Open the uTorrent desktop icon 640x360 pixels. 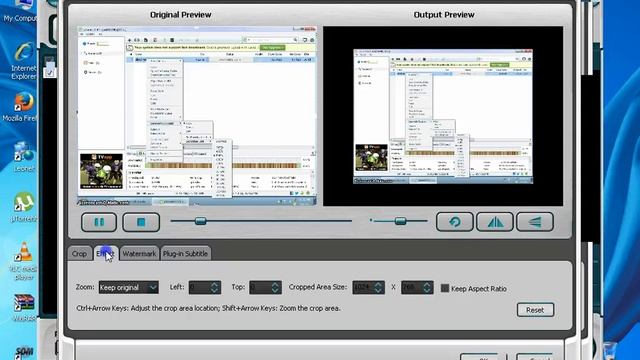coord(24,207)
